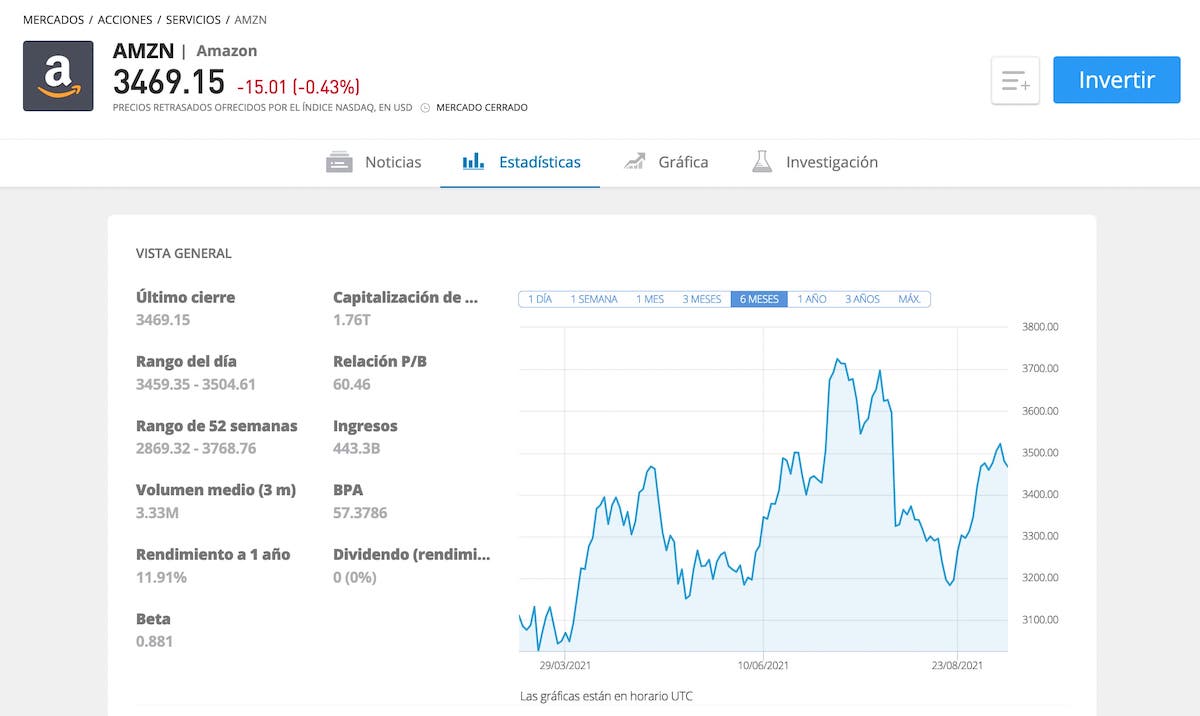
Task: Select the 1 AÑO time range
Action: [x=810, y=298]
